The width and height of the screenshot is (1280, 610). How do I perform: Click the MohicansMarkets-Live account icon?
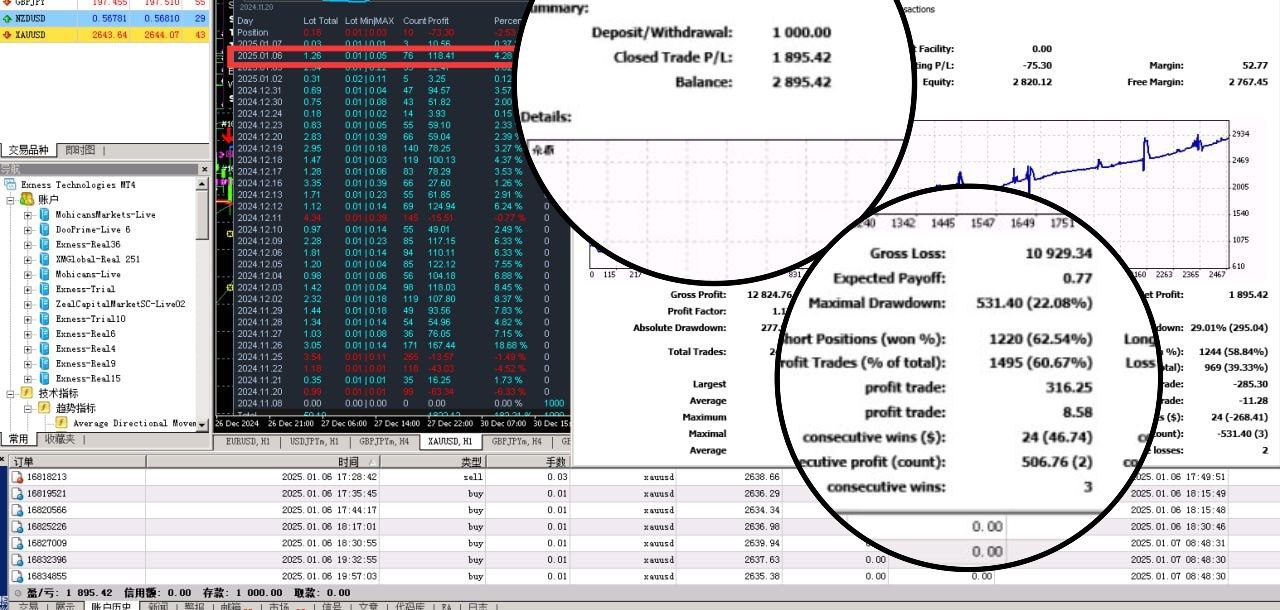(43, 215)
